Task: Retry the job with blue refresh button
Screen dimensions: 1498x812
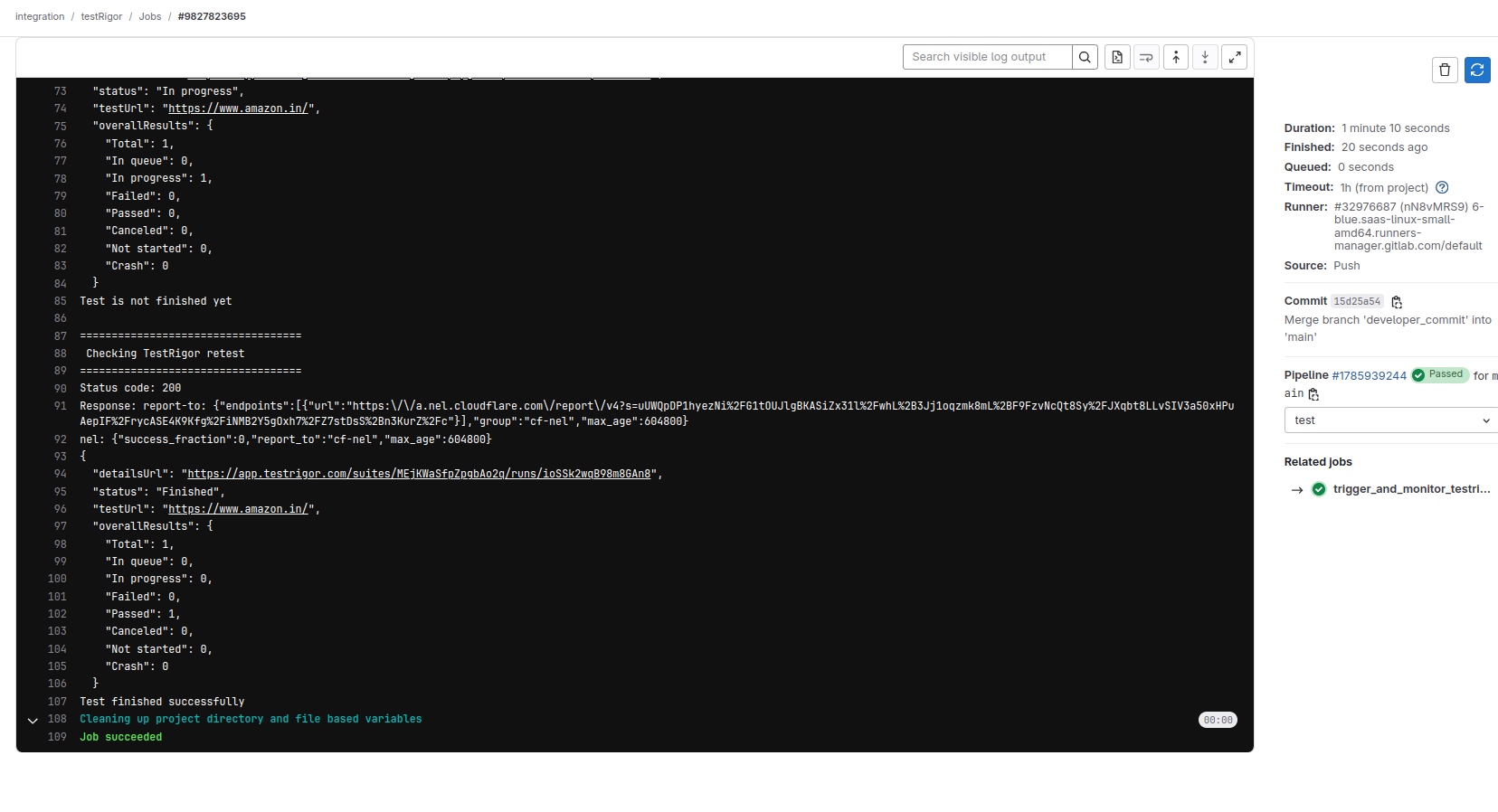Action: pos(1477,70)
